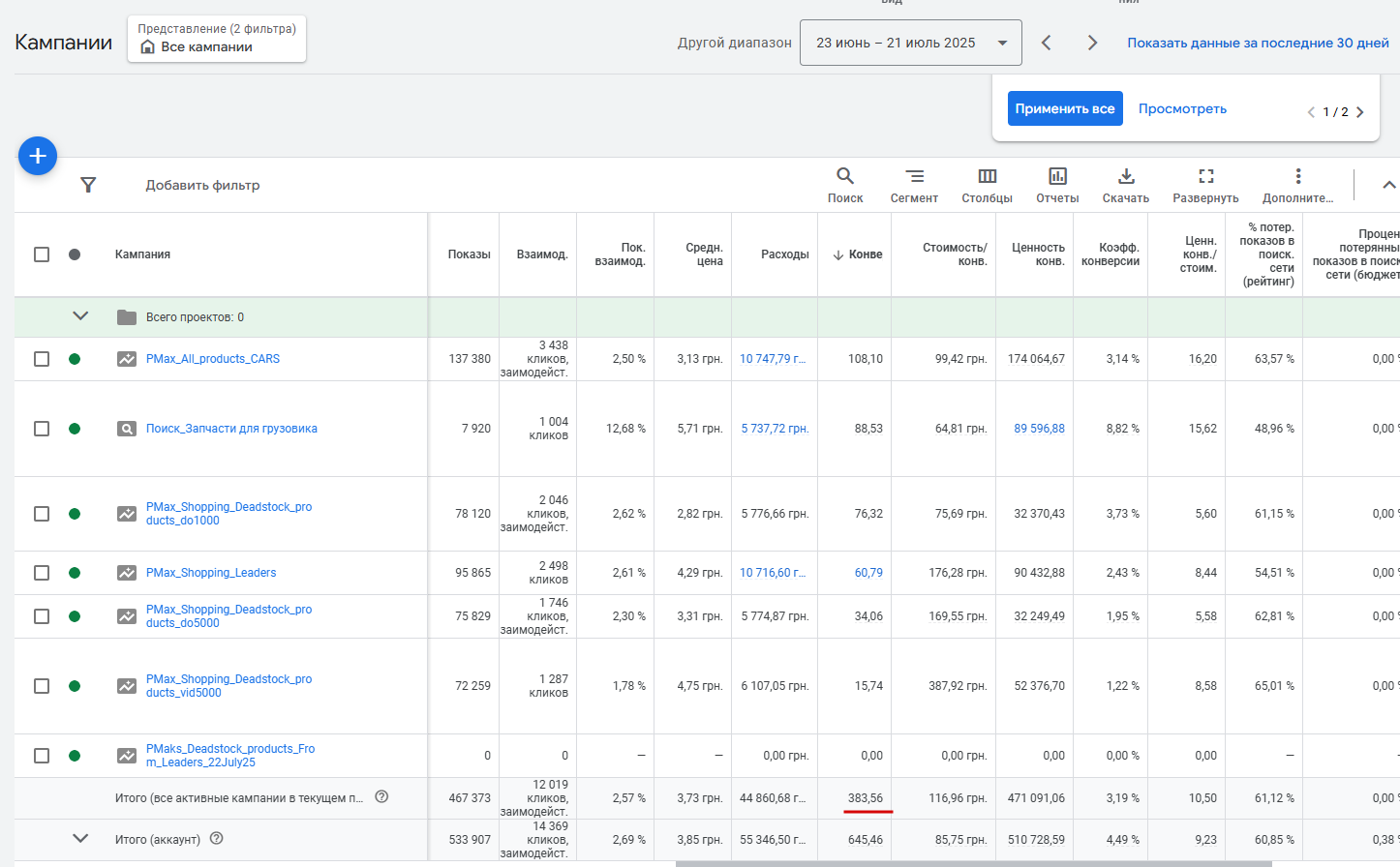Go to next date range arrow
Viewport: 1400px width, 867px height.
(1092, 43)
